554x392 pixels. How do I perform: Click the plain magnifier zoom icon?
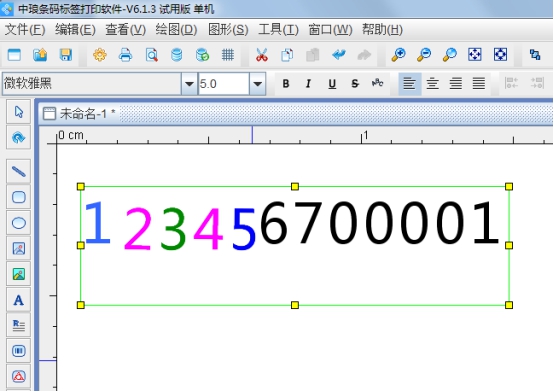[449, 55]
